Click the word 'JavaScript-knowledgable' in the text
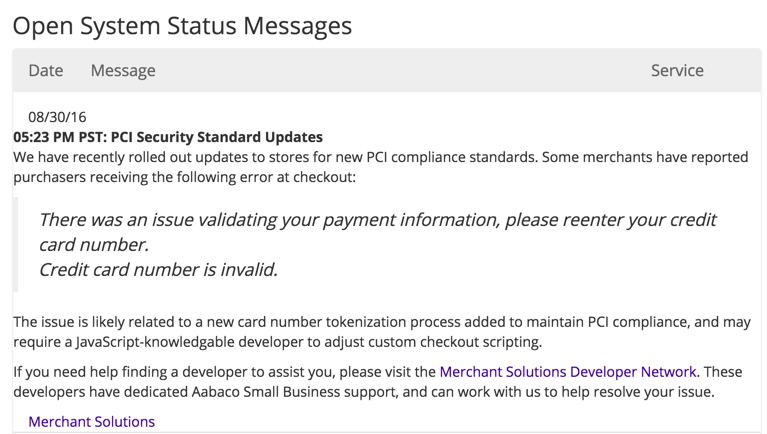 (155, 342)
